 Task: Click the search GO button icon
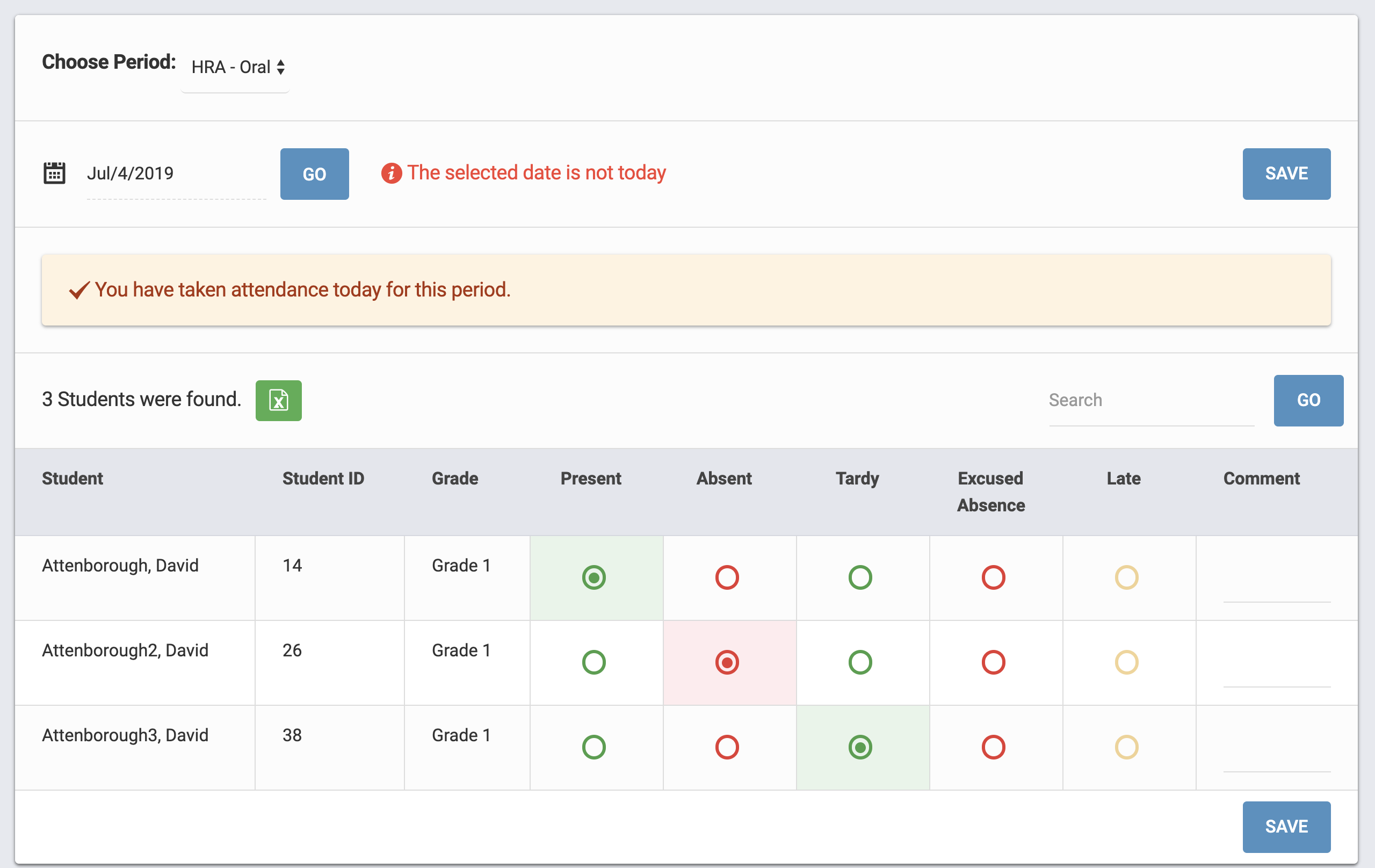click(1308, 400)
